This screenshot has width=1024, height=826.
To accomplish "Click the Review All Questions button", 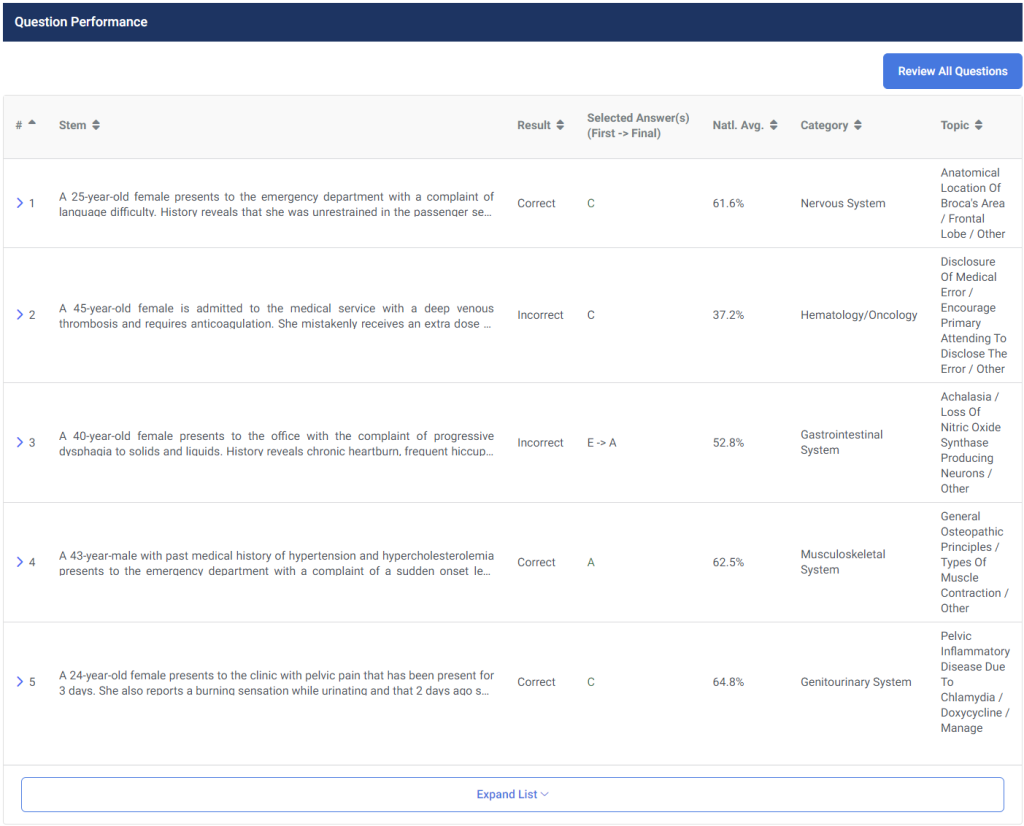I will click(x=952, y=71).
